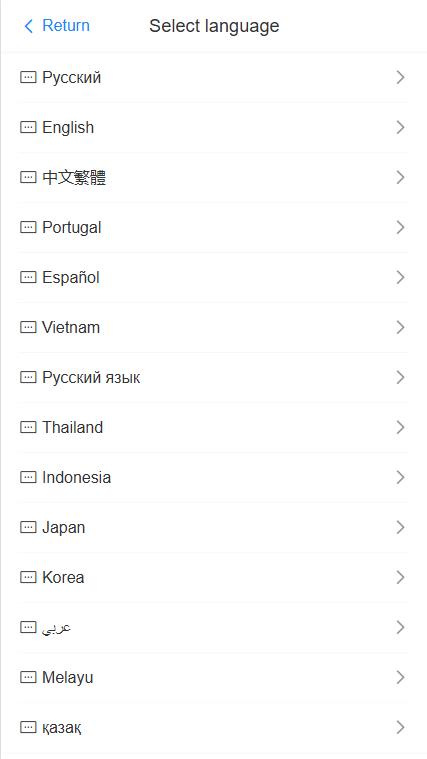Choose the Русский язык language entry
This screenshot has height=759, width=427.
[x=213, y=378]
